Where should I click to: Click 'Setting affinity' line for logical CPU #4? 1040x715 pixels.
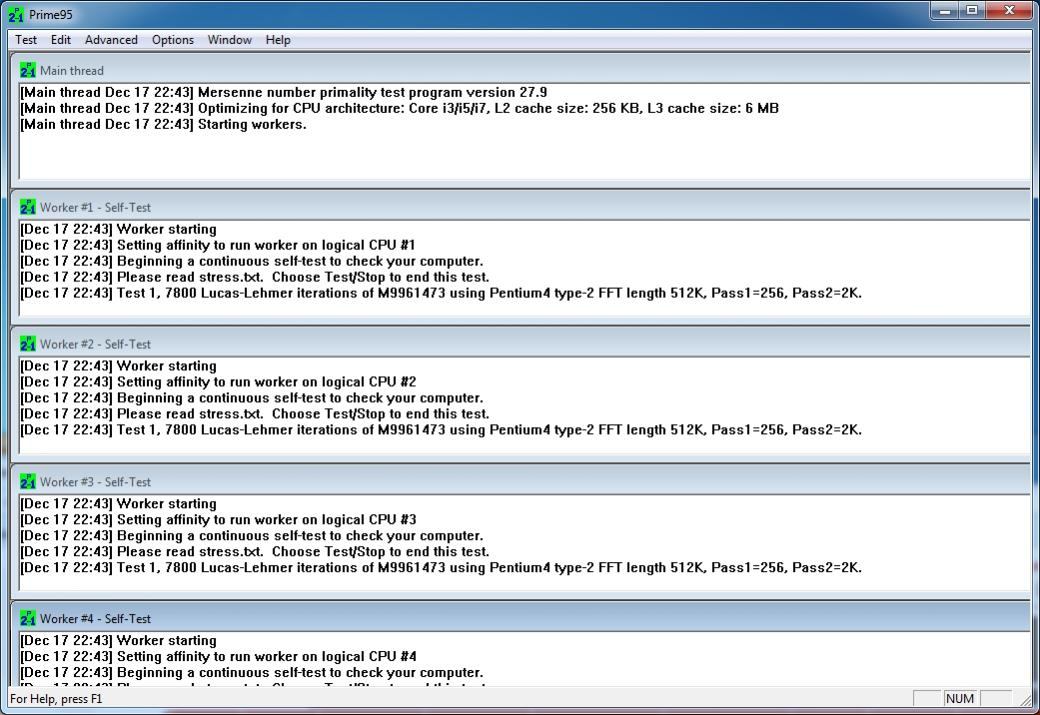[x=218, y=656]
